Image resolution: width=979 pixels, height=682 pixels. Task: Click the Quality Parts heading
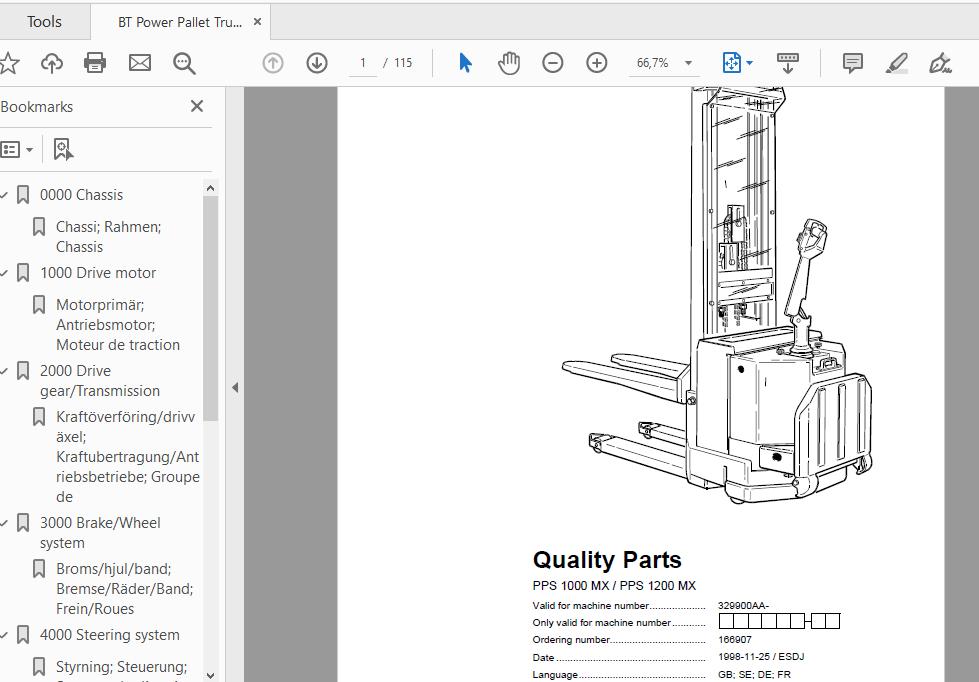pyautogui.click(x=607, y=560)
